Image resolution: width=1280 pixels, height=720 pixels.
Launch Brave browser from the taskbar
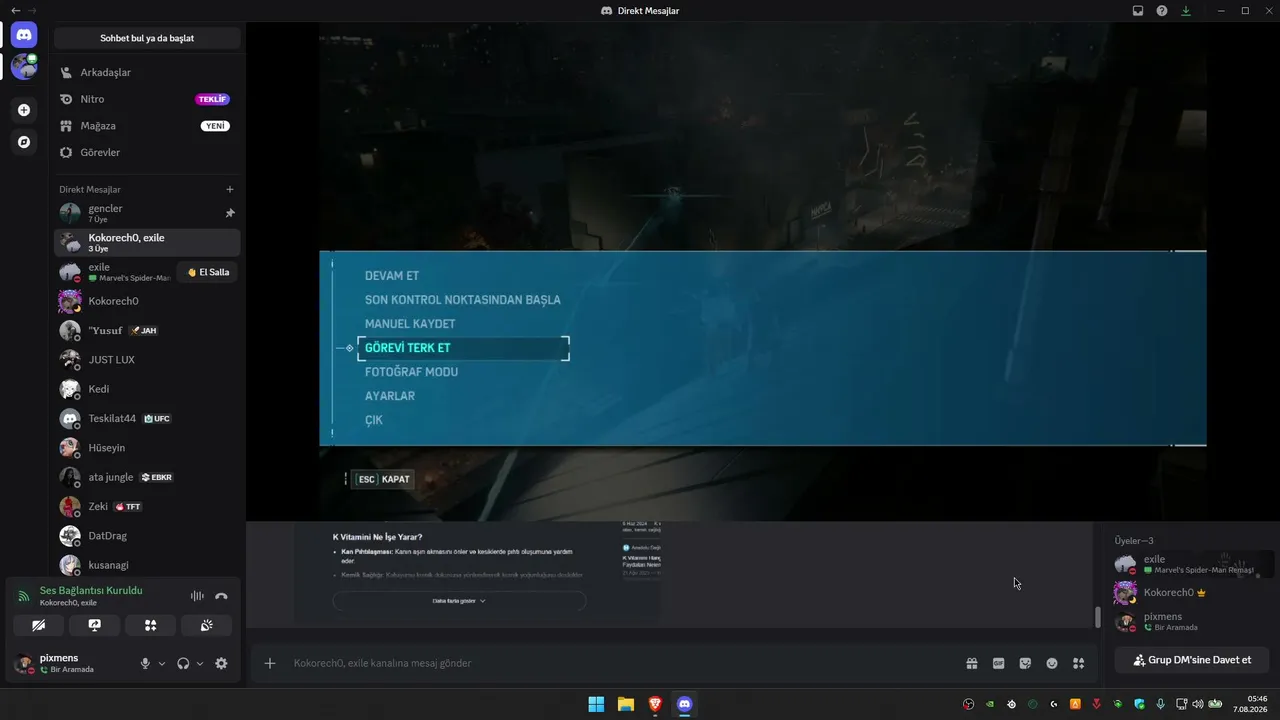tap(655, 704)
